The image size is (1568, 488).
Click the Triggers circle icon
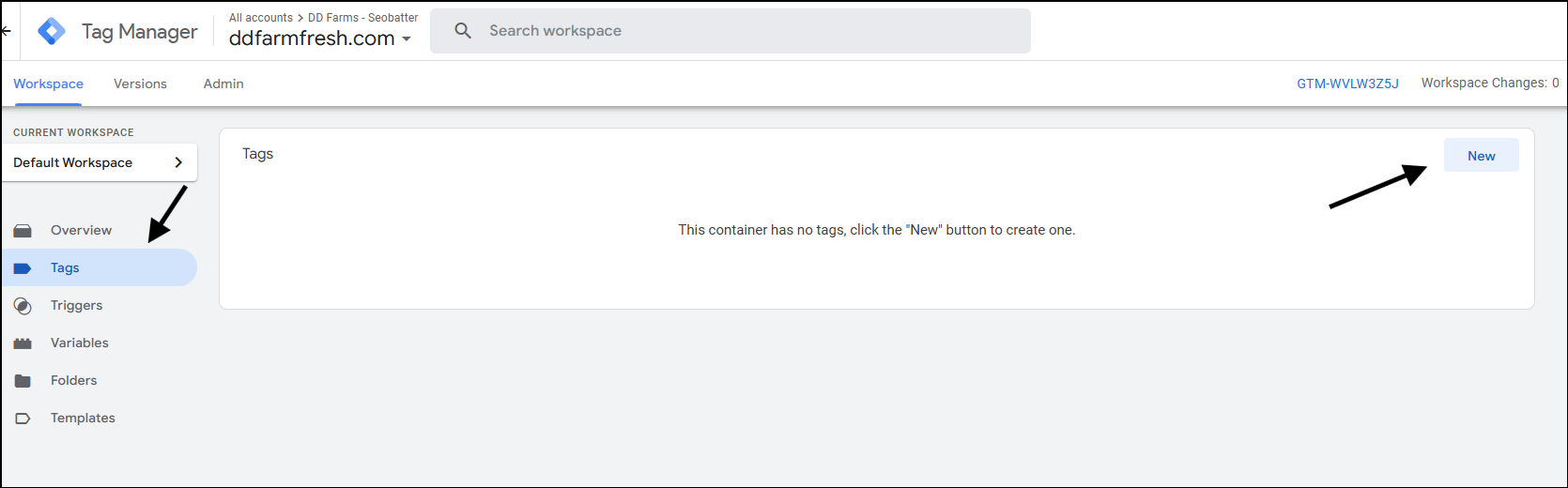pyautogui.click(x=23, y=306)
